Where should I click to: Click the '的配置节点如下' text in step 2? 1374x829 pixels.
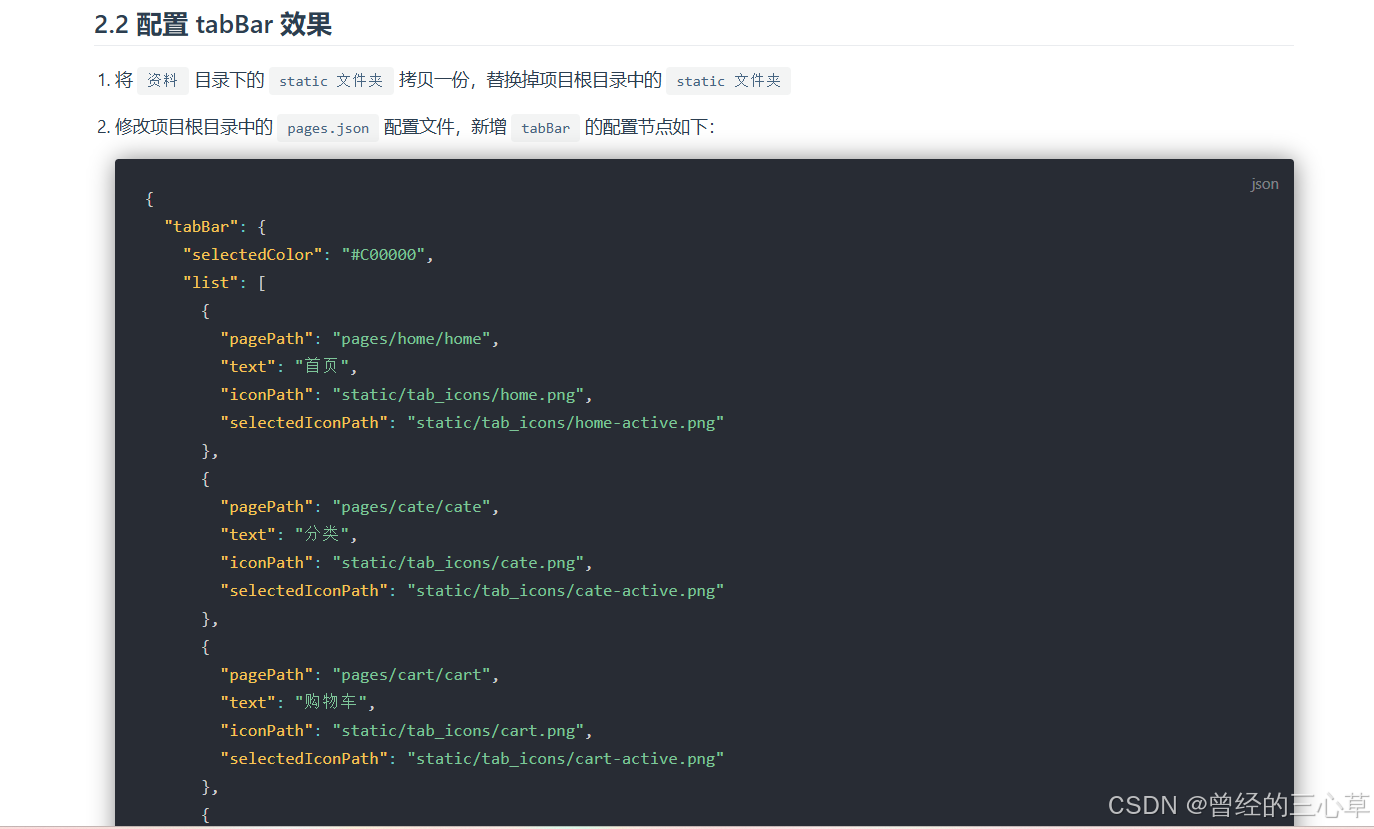(645, 128)
